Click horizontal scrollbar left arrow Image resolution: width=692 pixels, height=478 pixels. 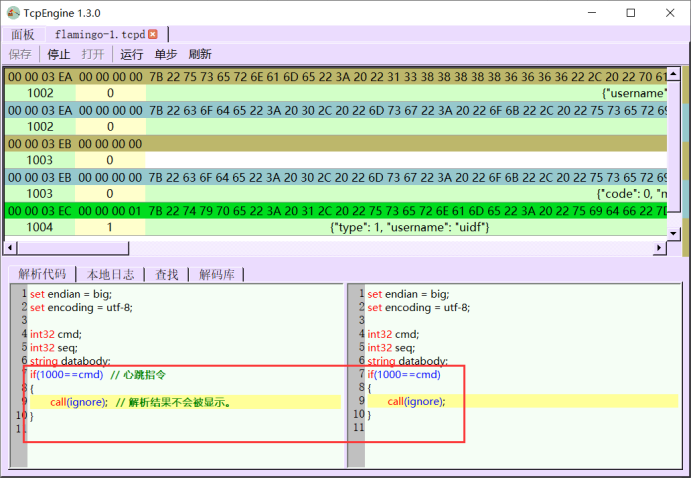pos(10,248)
